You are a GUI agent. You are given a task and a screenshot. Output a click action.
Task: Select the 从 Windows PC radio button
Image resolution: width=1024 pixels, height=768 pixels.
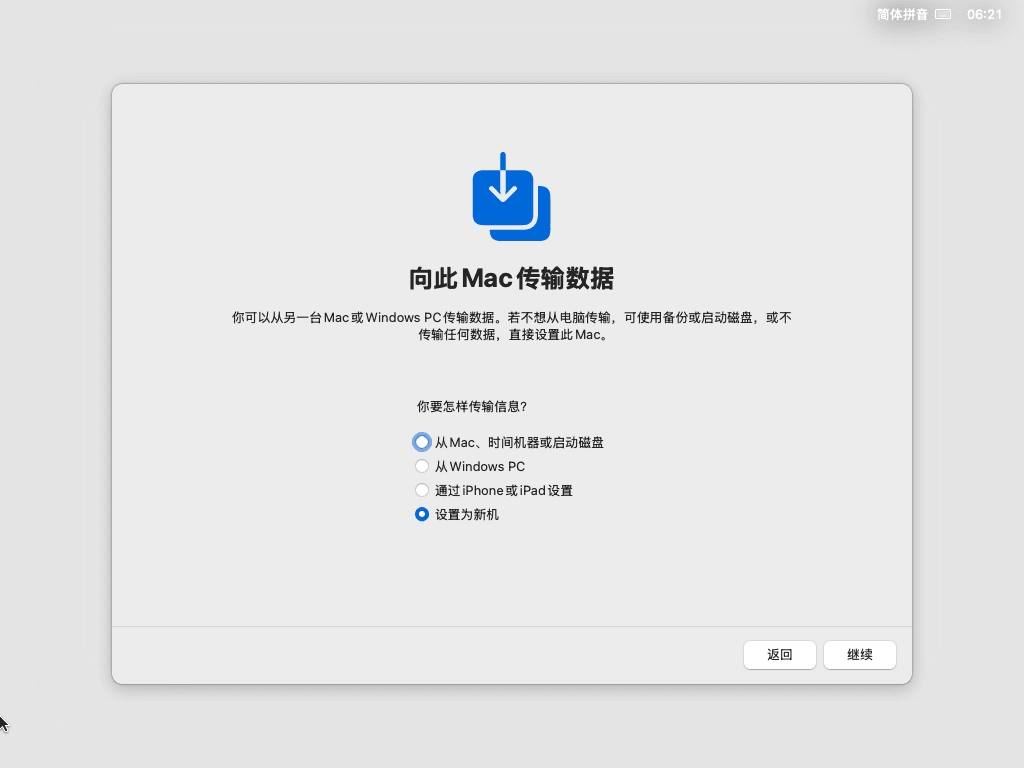pos(422,466)
